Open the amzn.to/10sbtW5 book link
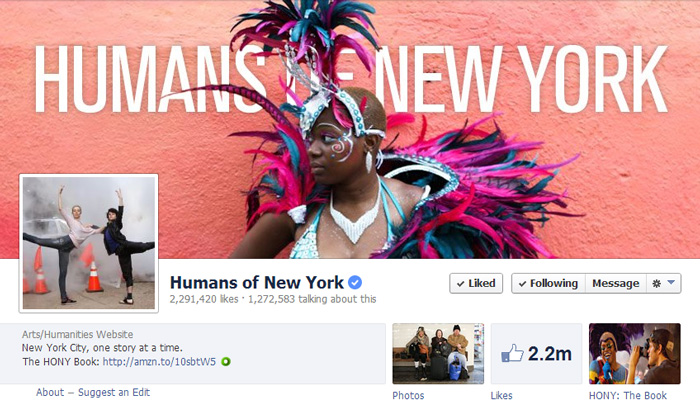The height and width of the screenshot is (412, 700). click(159, 362)
